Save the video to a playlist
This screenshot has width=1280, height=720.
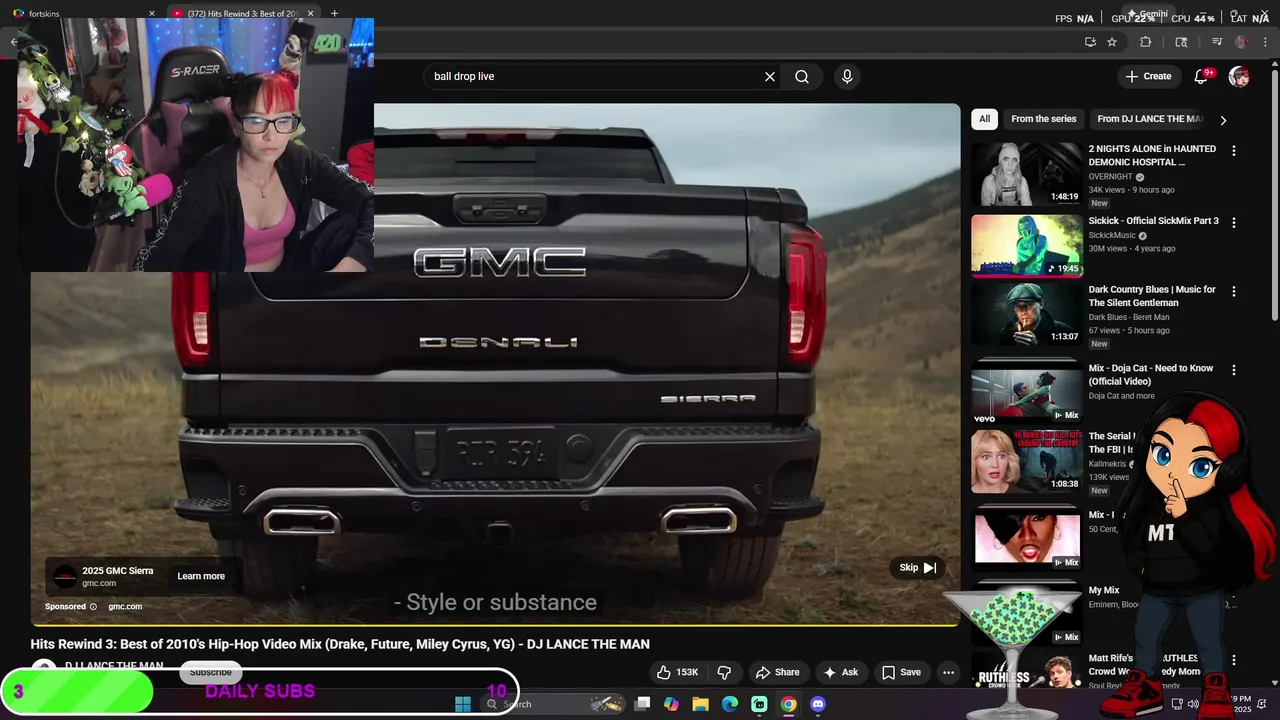[900, 672]
